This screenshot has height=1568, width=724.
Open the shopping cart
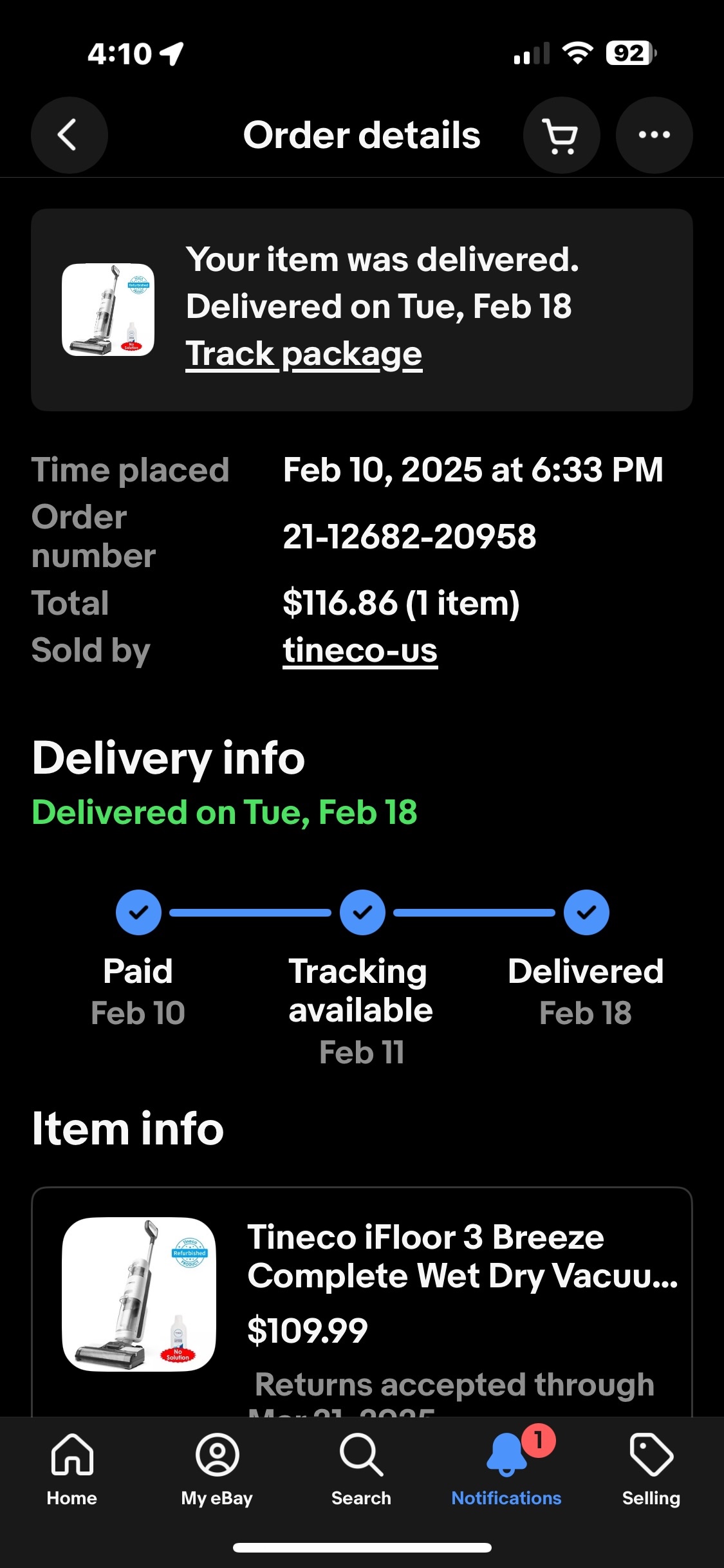(x=561, y=135)
